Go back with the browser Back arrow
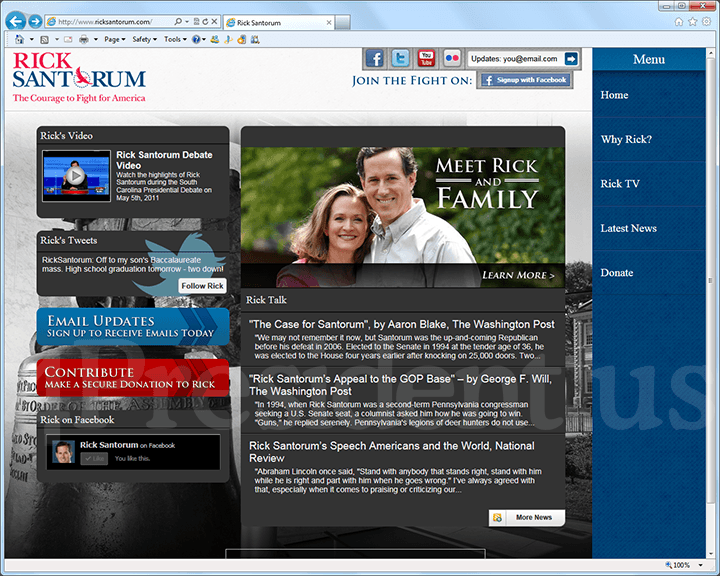The width and height of the screenshot is (720, 576). click(16, 21)
